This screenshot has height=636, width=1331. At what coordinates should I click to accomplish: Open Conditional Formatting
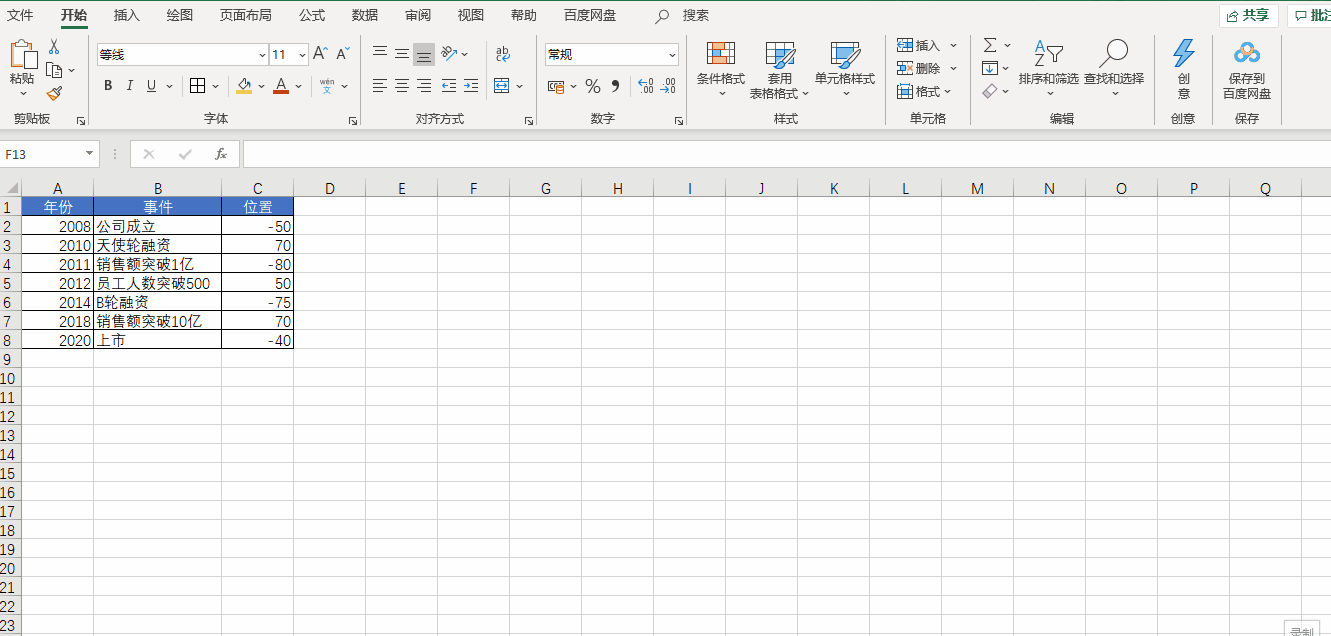pos(721,69)
